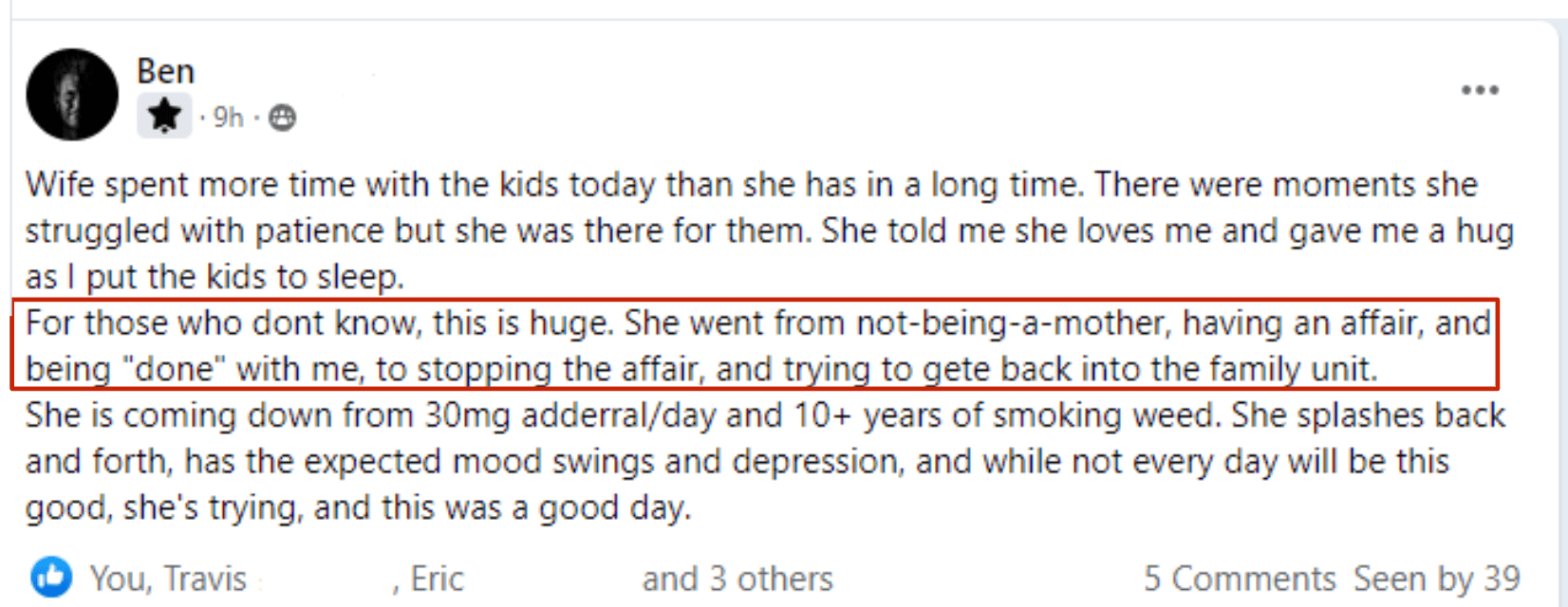Click "You, Travis" in the reactions list
This screenshot has height=607, width=1568.
tap(168, 579)
